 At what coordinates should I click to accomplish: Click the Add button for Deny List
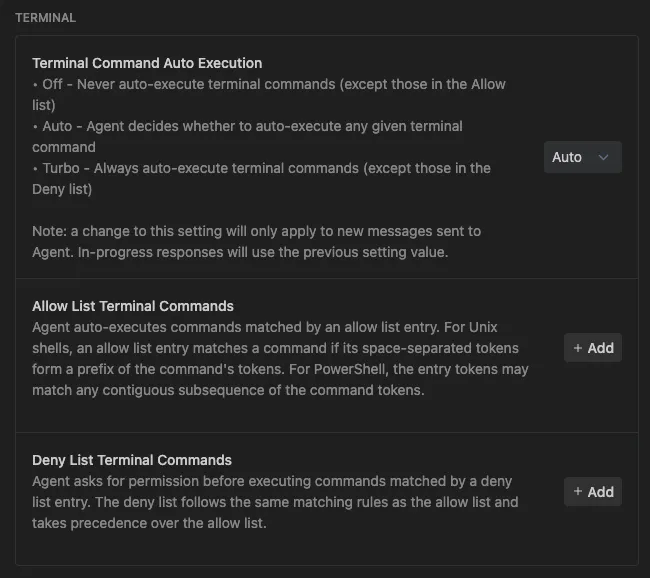tap(592, 492)
